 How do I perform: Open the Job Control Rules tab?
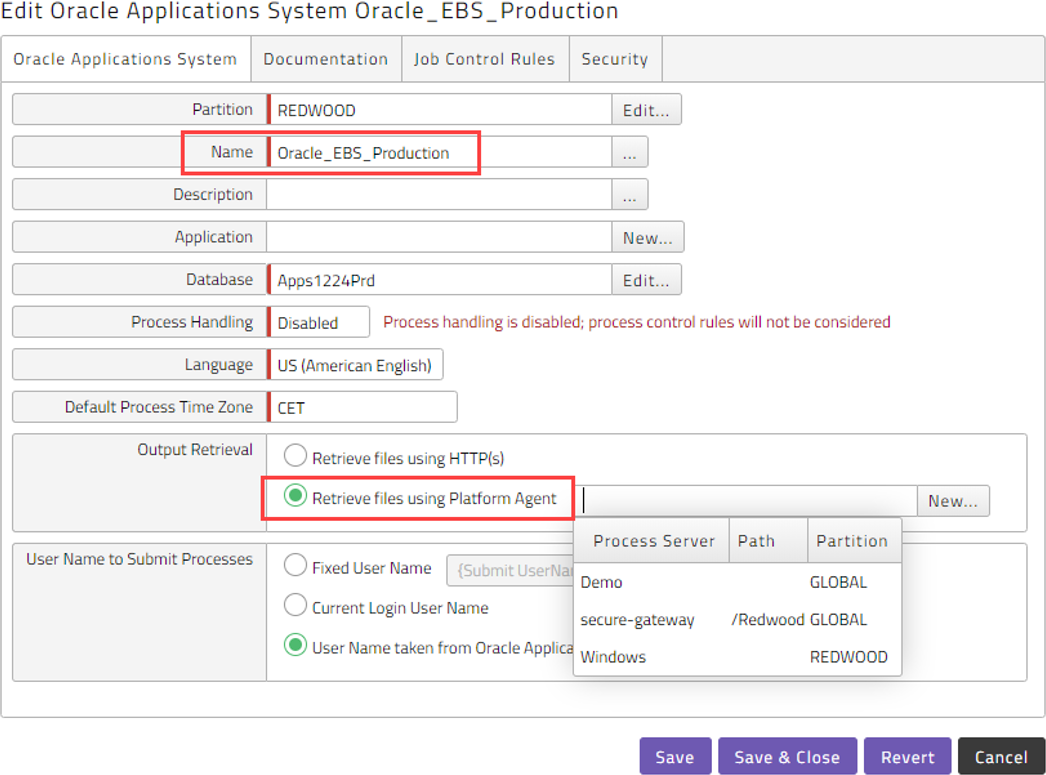(485, 59)
